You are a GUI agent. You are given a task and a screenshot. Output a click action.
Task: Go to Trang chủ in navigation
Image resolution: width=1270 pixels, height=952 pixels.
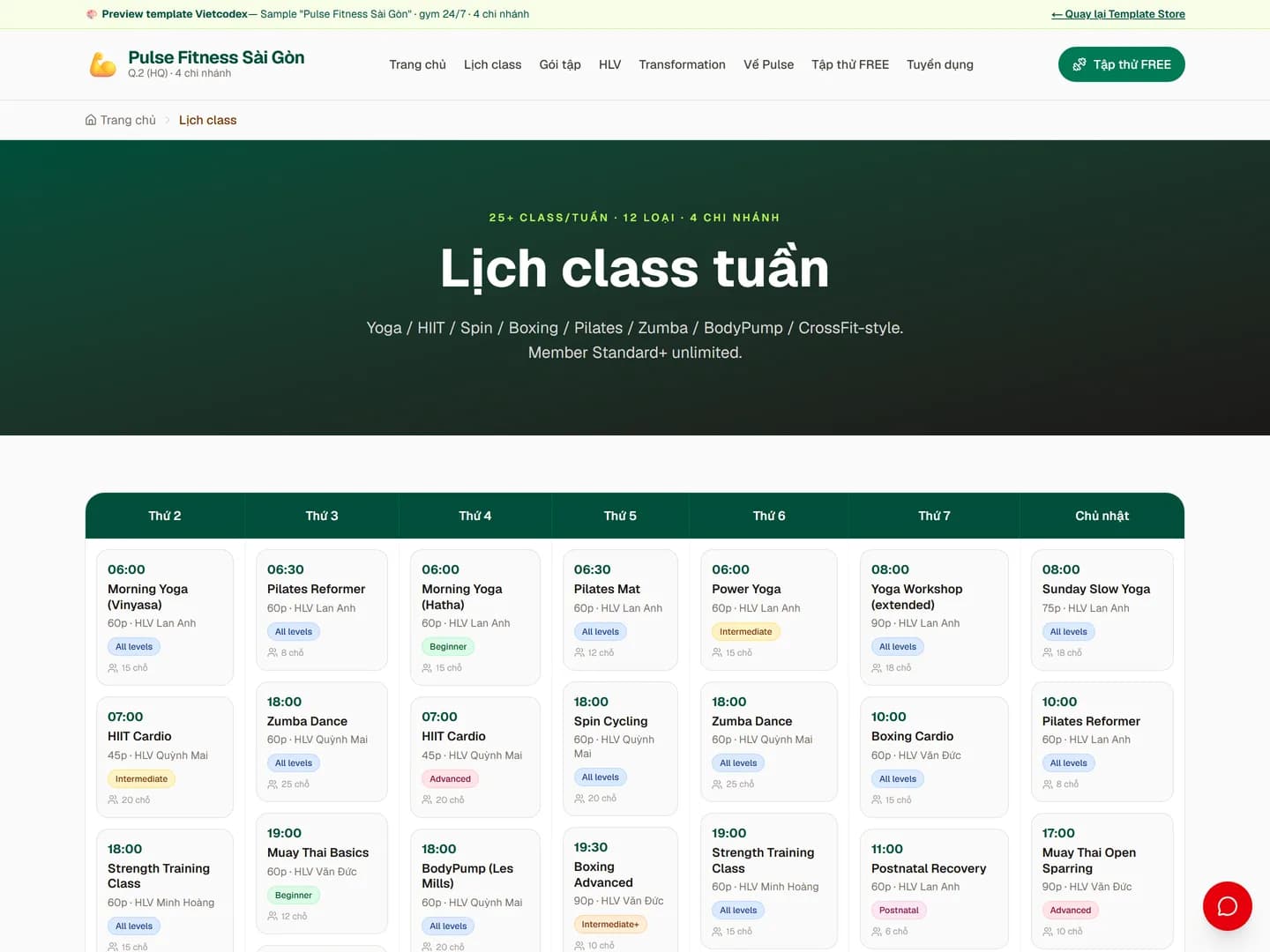417,64
